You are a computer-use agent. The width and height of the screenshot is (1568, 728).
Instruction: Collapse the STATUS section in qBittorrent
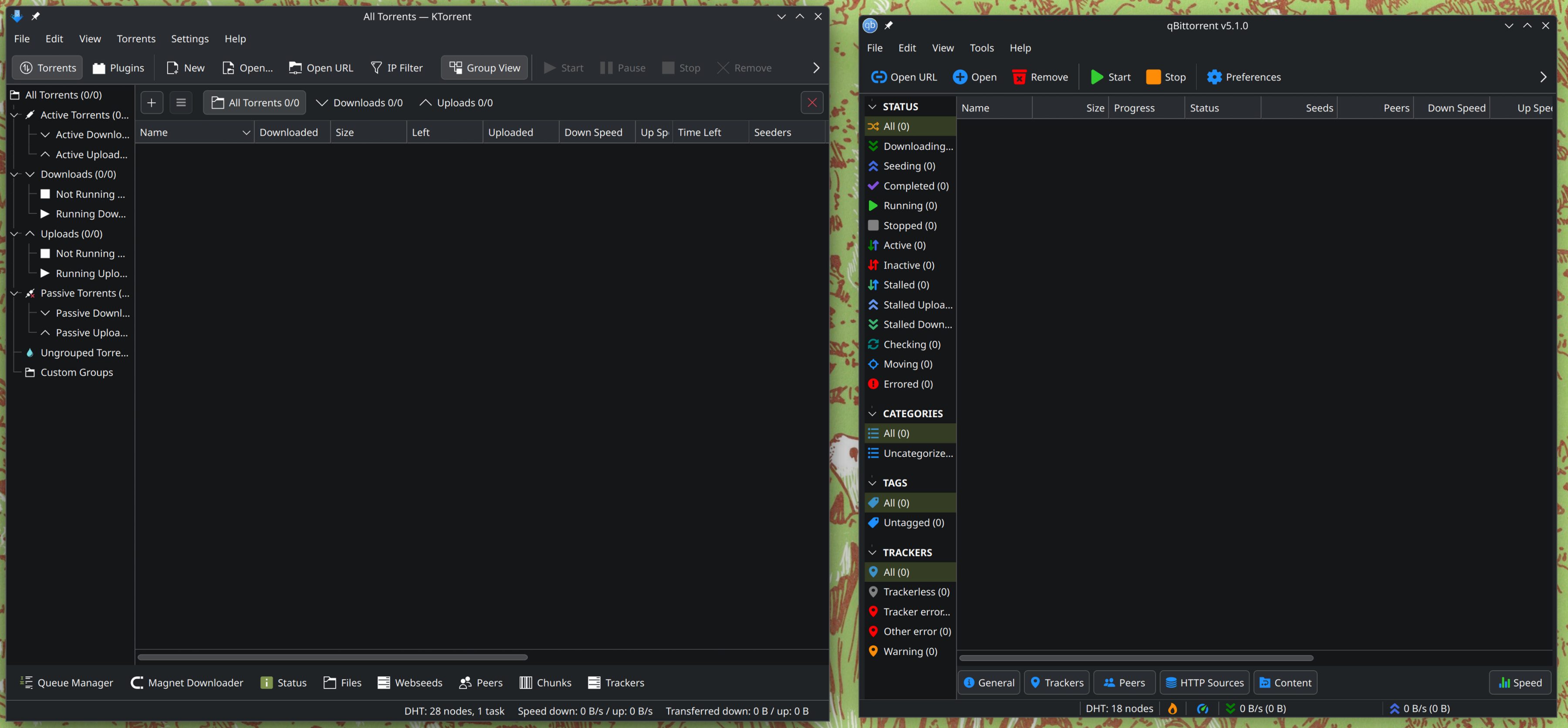pos(872,107)
